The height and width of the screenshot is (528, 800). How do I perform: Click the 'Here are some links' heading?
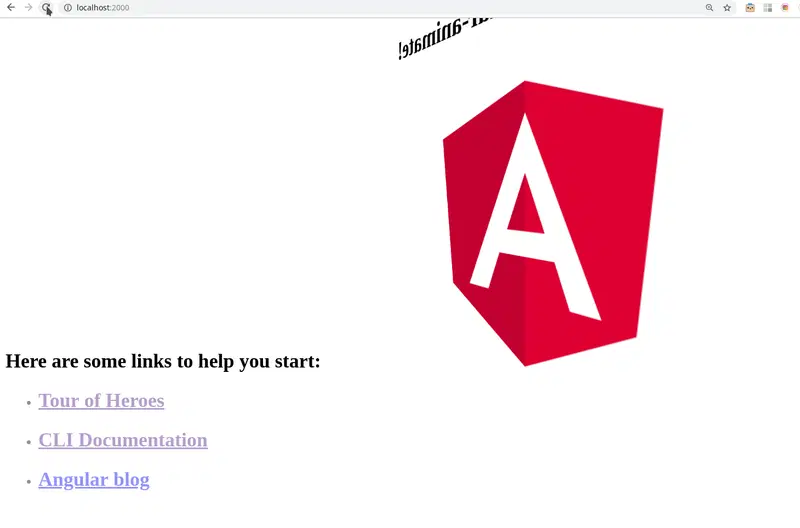point(163,361)
